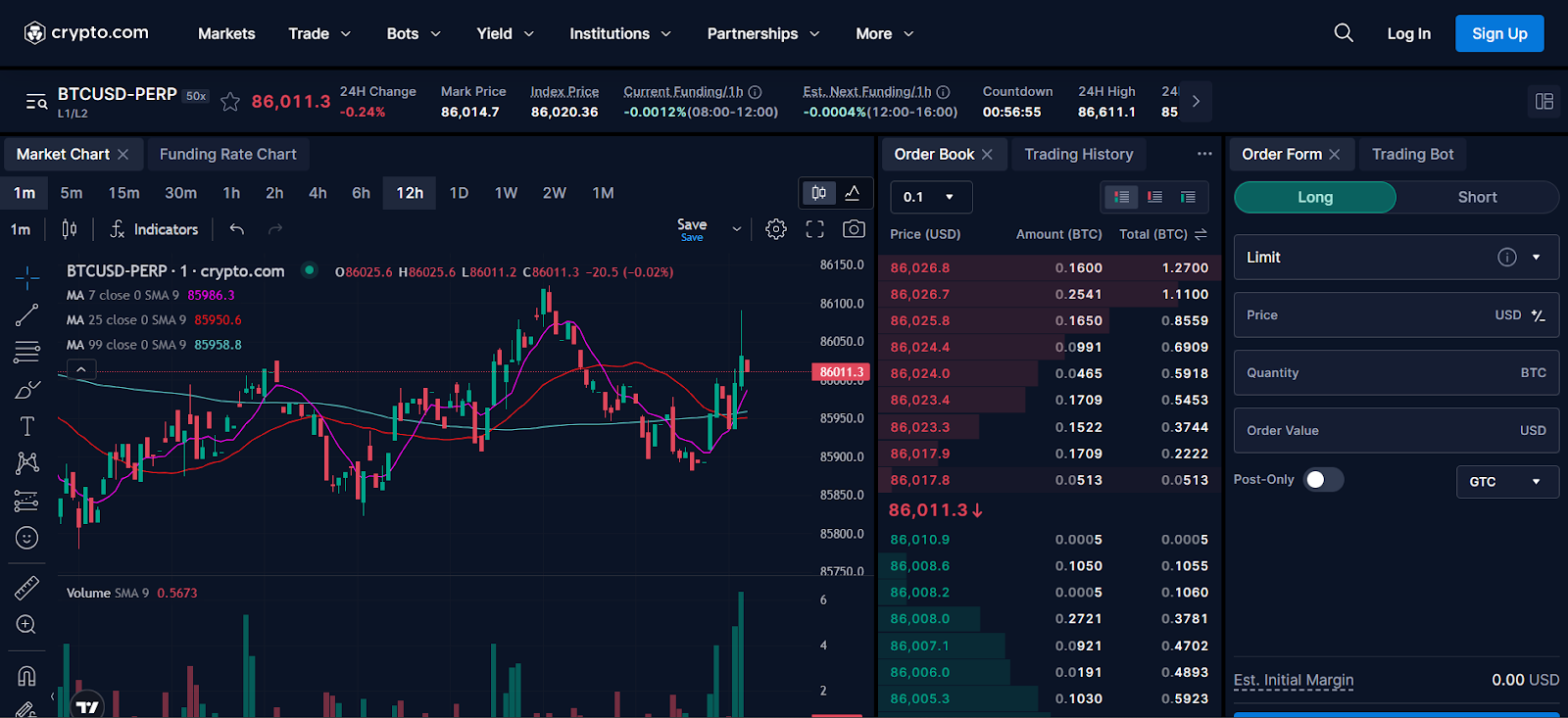Screen dimensions: 1568x718
Task: Switch to Trading History tab
Action: (1078, 154)
